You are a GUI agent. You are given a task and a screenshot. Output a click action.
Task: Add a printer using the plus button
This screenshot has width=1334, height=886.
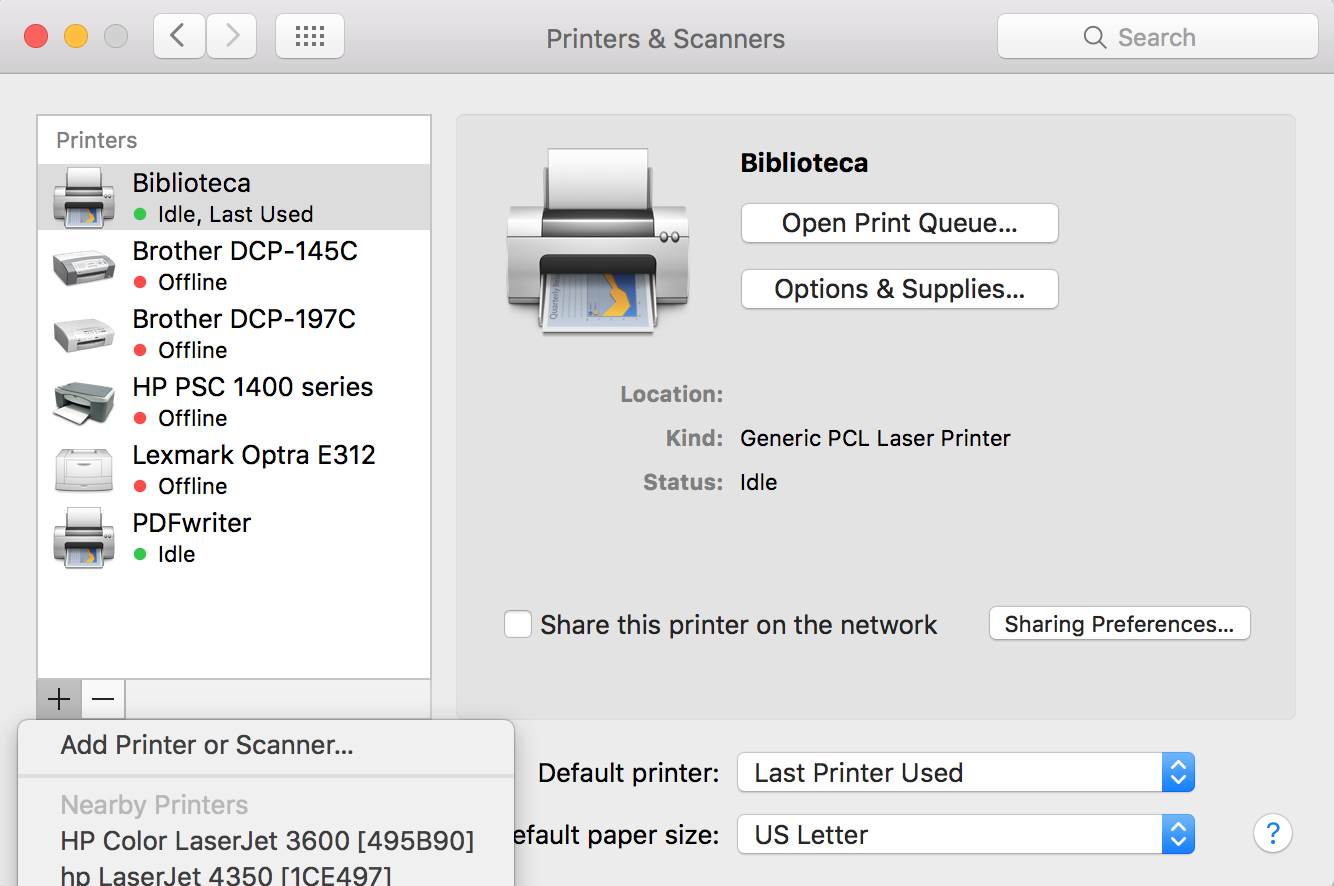(x=58, y=699)
